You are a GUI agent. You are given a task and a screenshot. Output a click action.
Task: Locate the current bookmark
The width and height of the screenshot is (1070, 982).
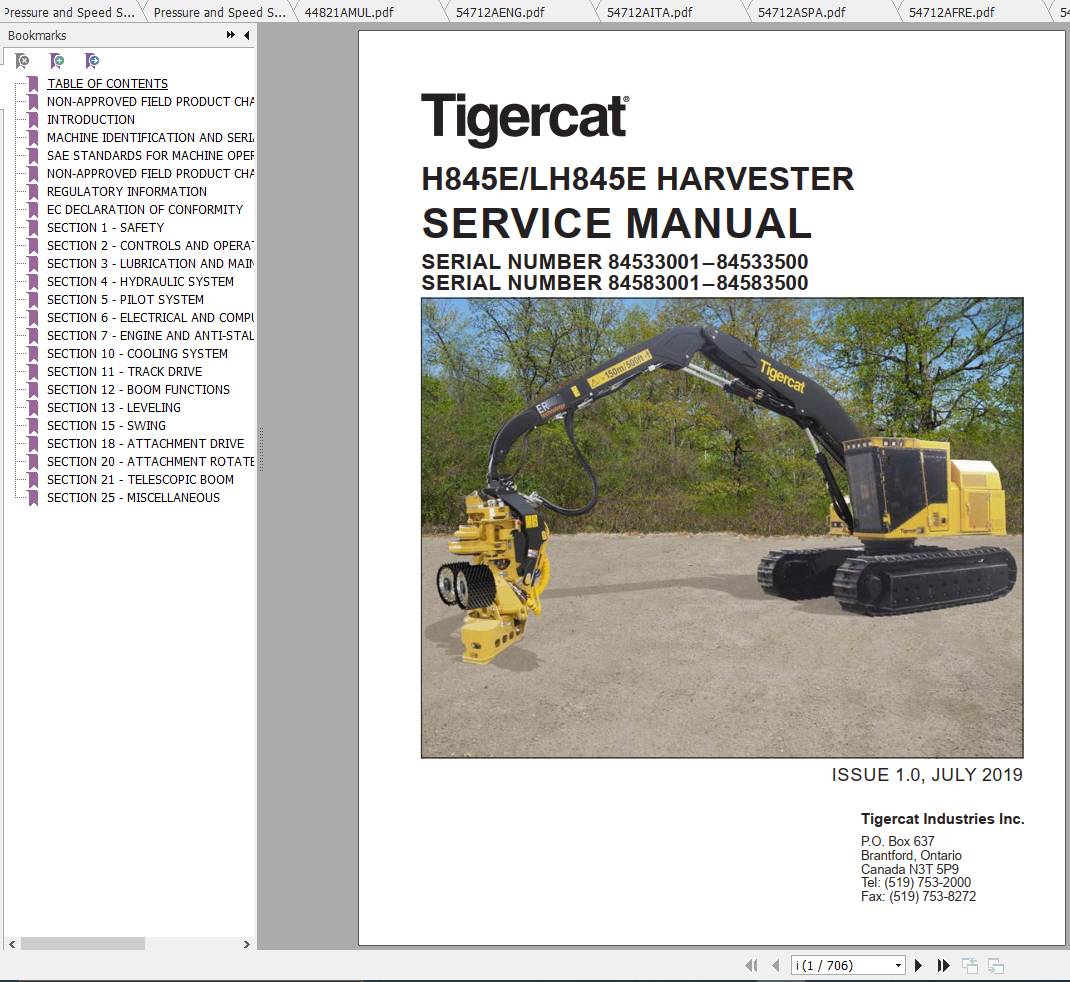point(91,61)
